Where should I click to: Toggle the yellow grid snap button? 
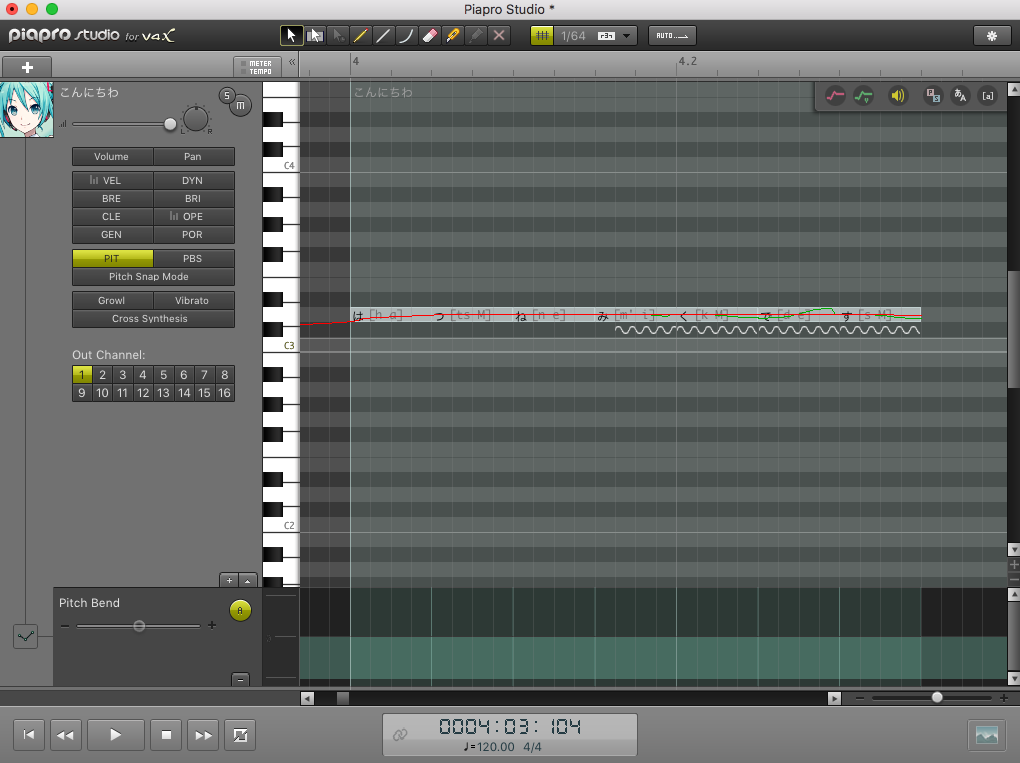click(542, 36)
